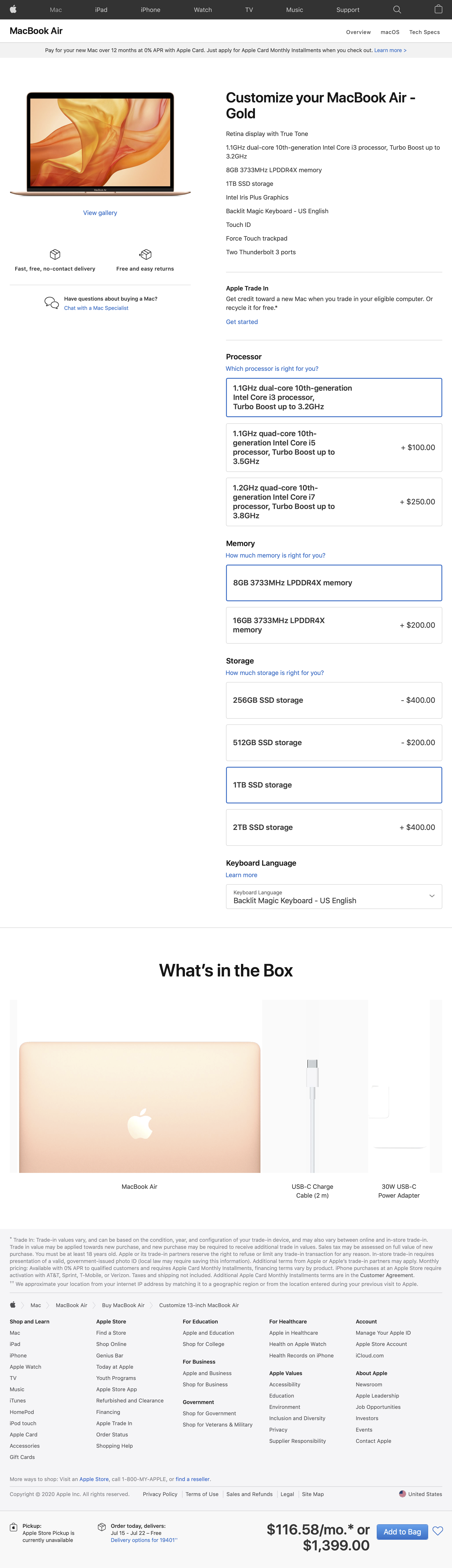Select 512GB SSD storage option
Viewport: 452px width, 1568px height.
[333, 743]
